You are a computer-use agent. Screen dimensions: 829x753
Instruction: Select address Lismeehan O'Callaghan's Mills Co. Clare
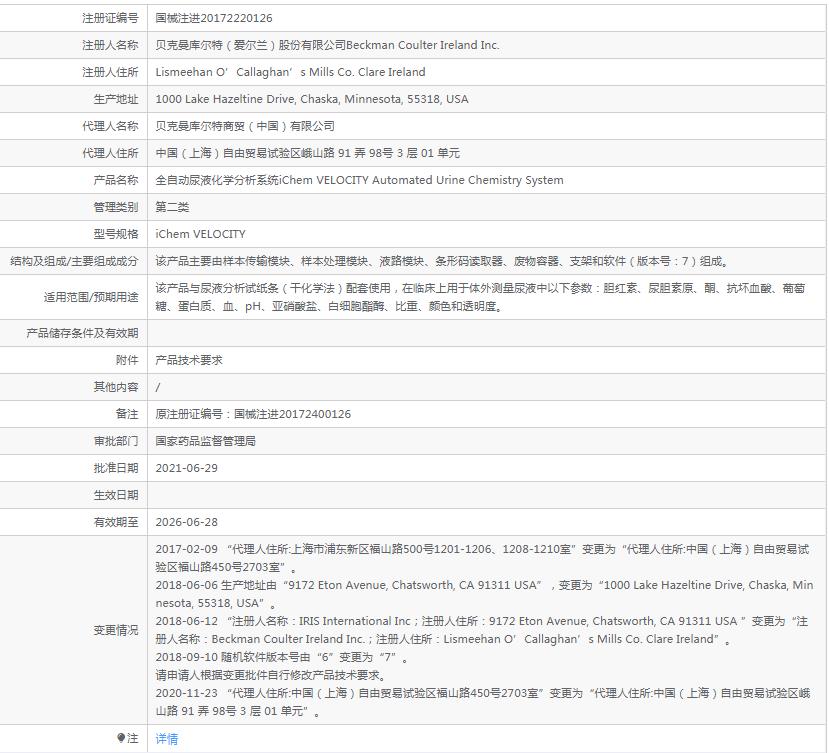point(290,72)
